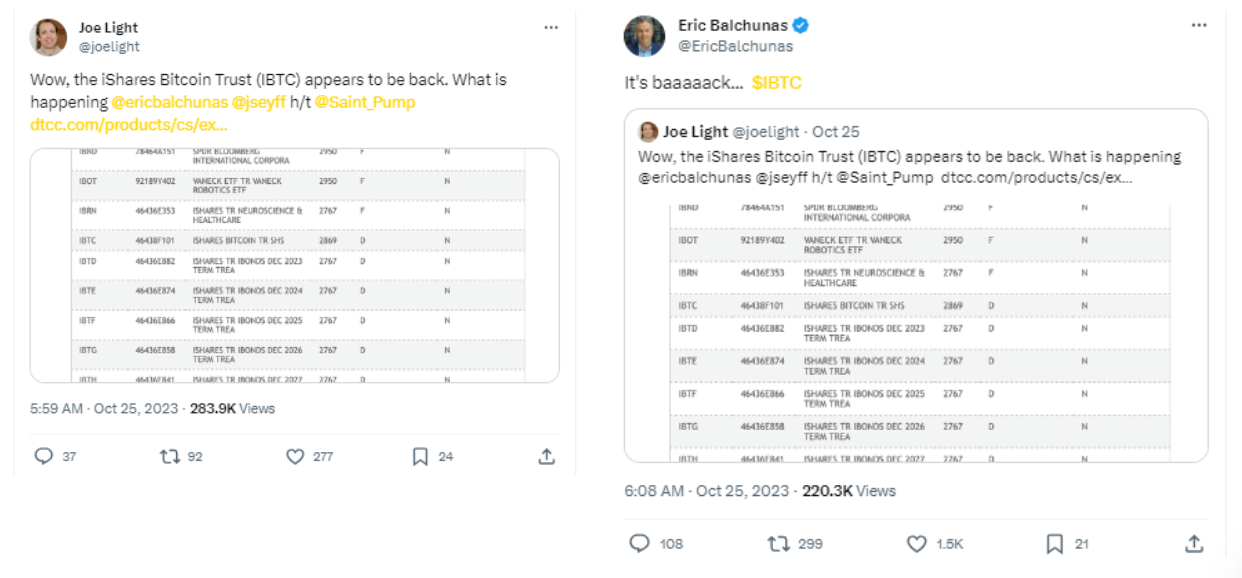Open the DTCC table image in Joe's tweet

coord(294,265)
